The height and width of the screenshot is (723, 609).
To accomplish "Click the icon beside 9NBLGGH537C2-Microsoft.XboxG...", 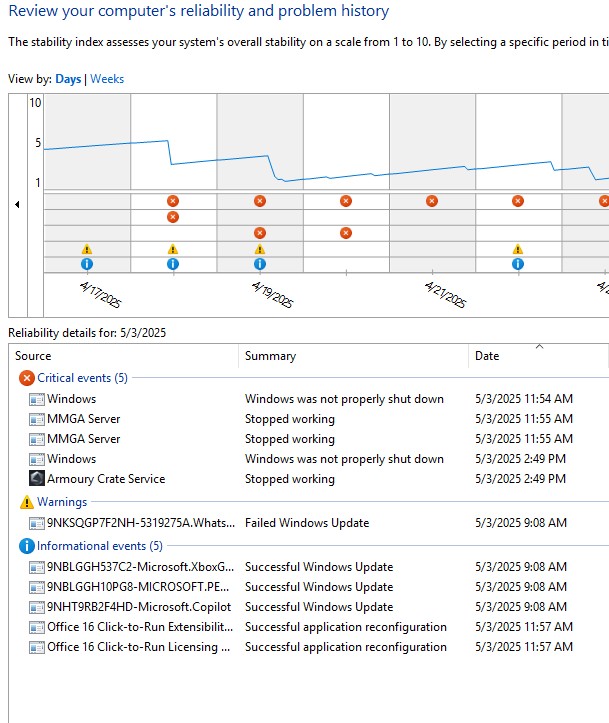I will pyautogui.click(x=36, y=567).
